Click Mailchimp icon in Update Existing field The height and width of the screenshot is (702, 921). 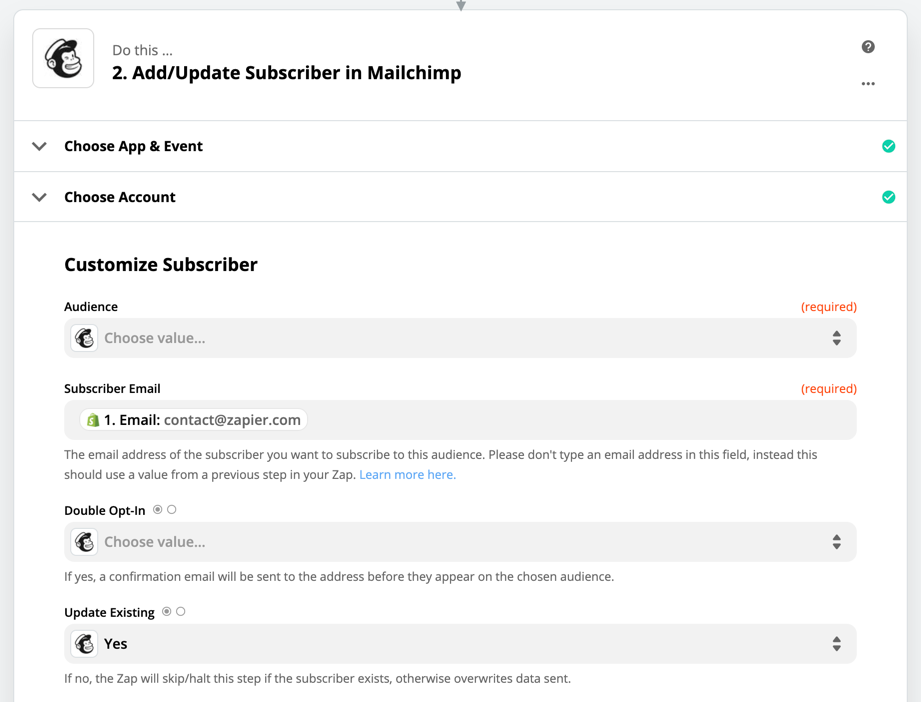(x=85, y=644)
